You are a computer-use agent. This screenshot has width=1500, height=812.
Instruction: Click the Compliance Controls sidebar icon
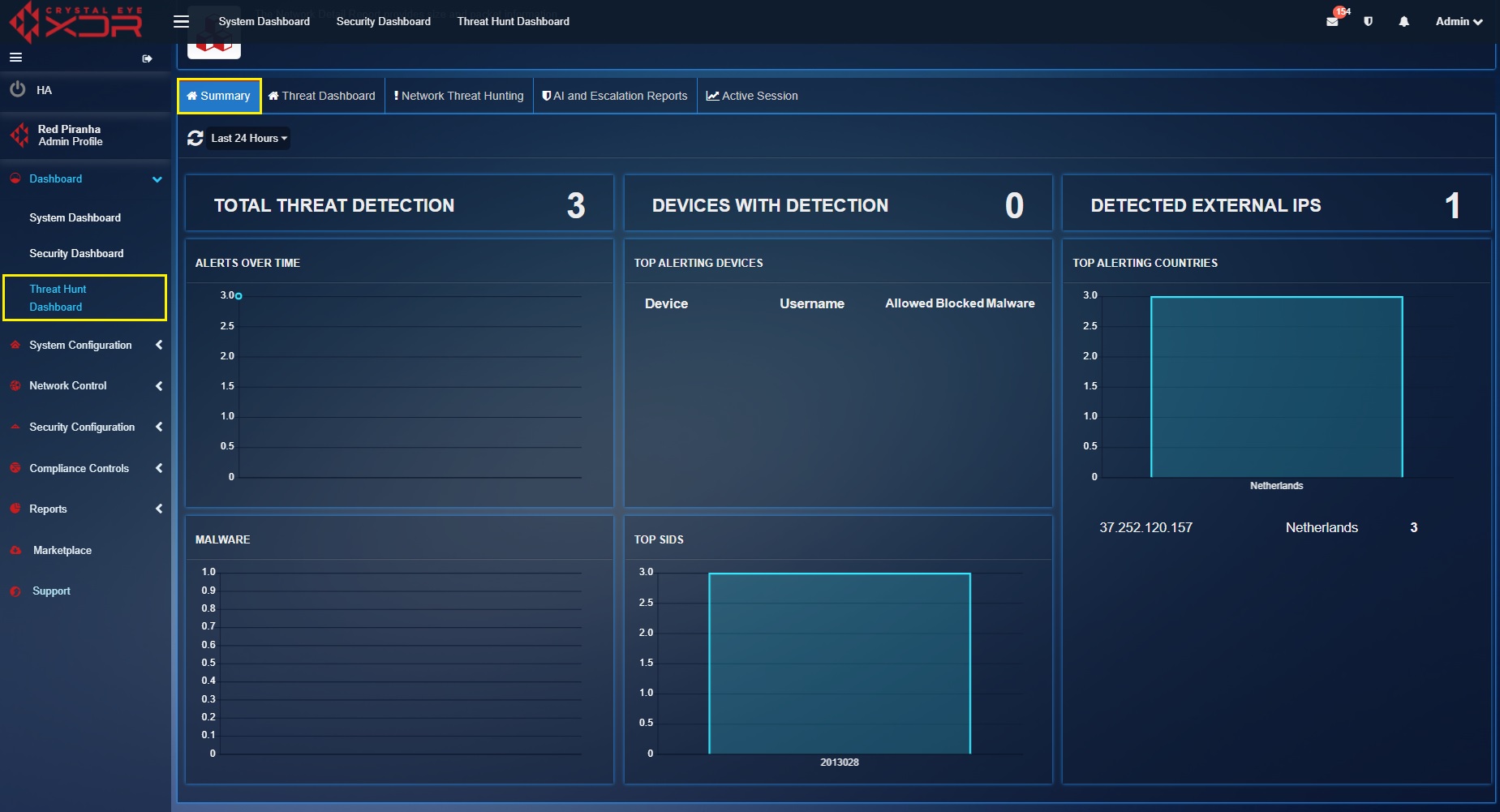tap(15, 468)
